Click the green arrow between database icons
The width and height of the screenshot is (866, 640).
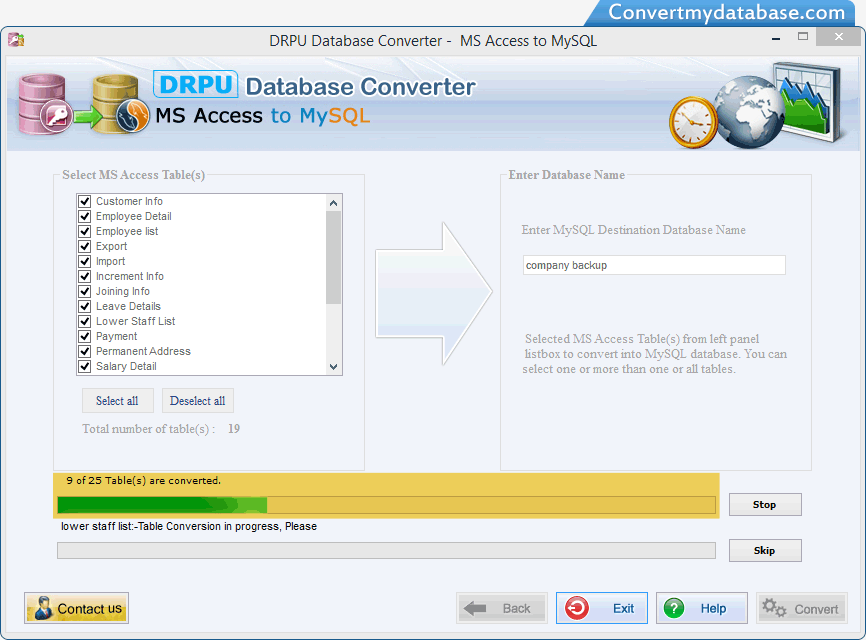click(x=88, y=117)
